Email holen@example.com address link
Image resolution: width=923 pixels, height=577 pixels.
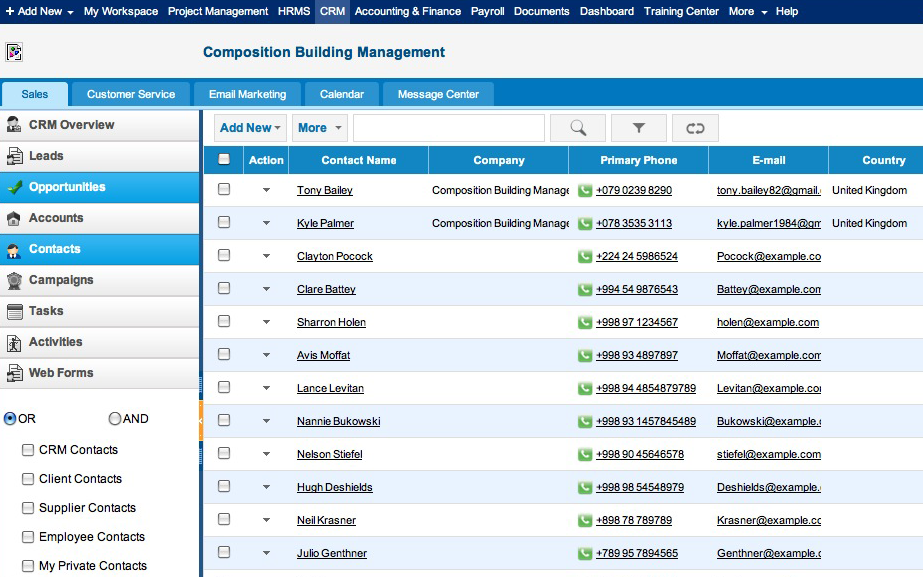(768, 323)
